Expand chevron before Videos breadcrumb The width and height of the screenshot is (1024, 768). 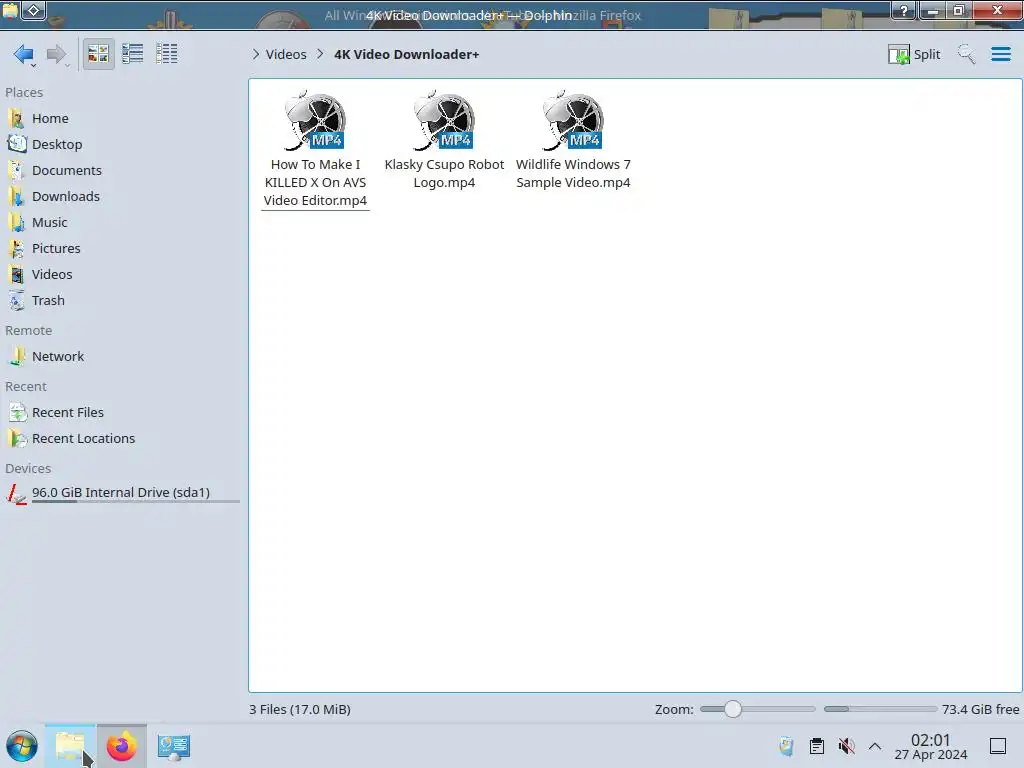256,54
